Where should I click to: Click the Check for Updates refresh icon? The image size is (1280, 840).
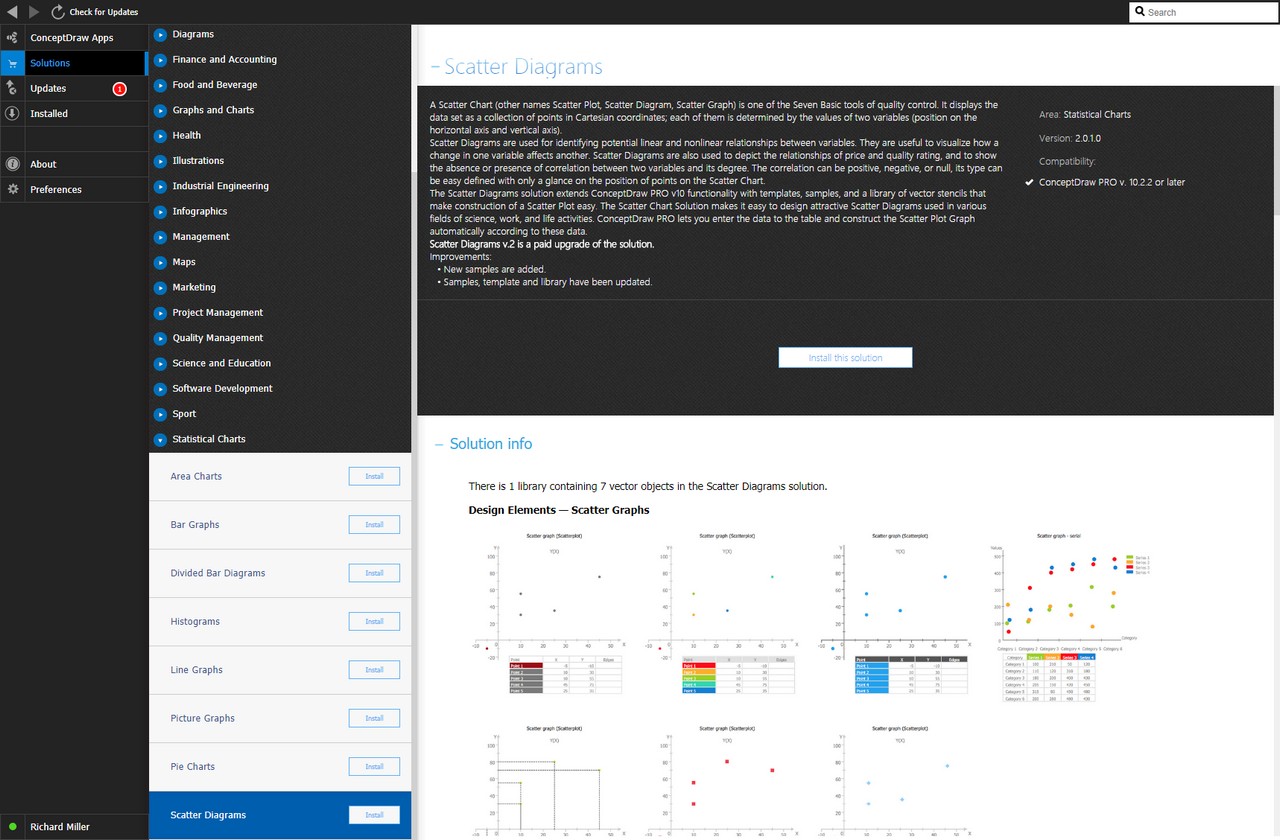57,12
